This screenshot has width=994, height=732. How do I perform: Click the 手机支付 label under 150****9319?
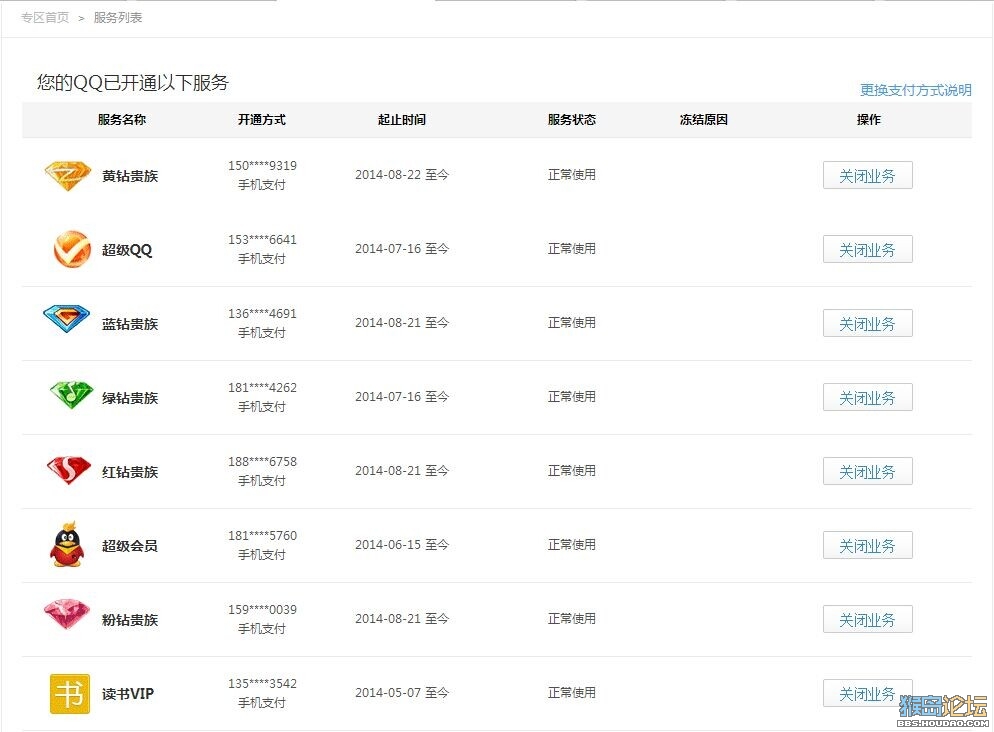(x=262, y=185)
